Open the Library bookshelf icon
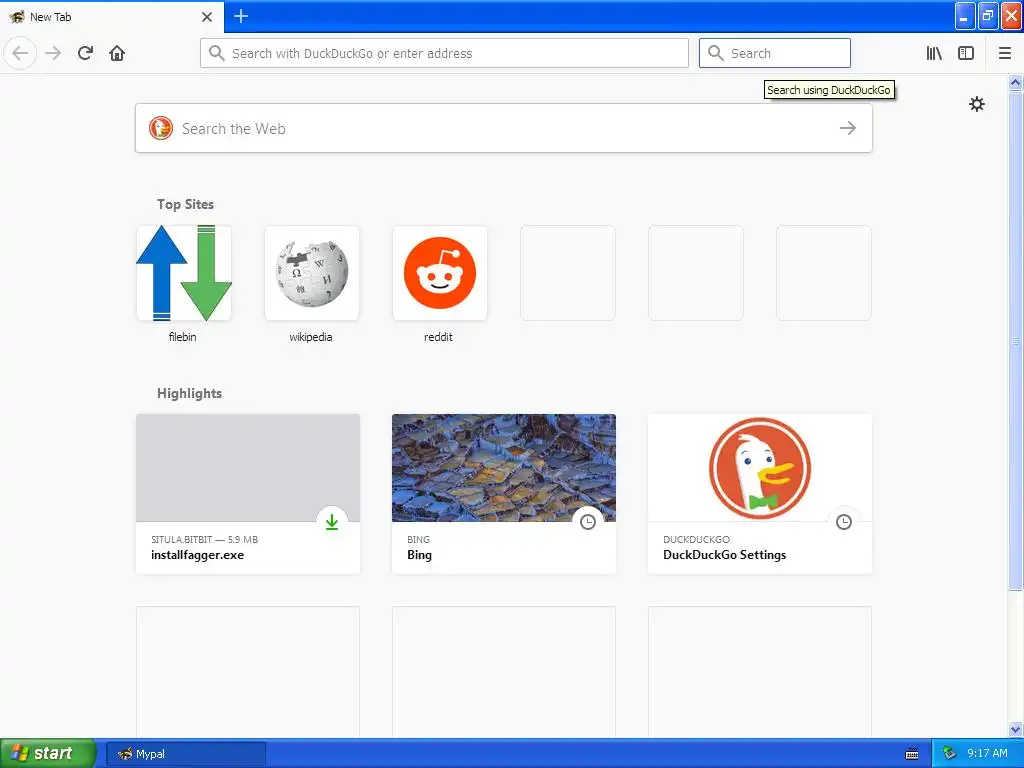1024x768 pixels. pyautogui.click(x=934, y=53)
